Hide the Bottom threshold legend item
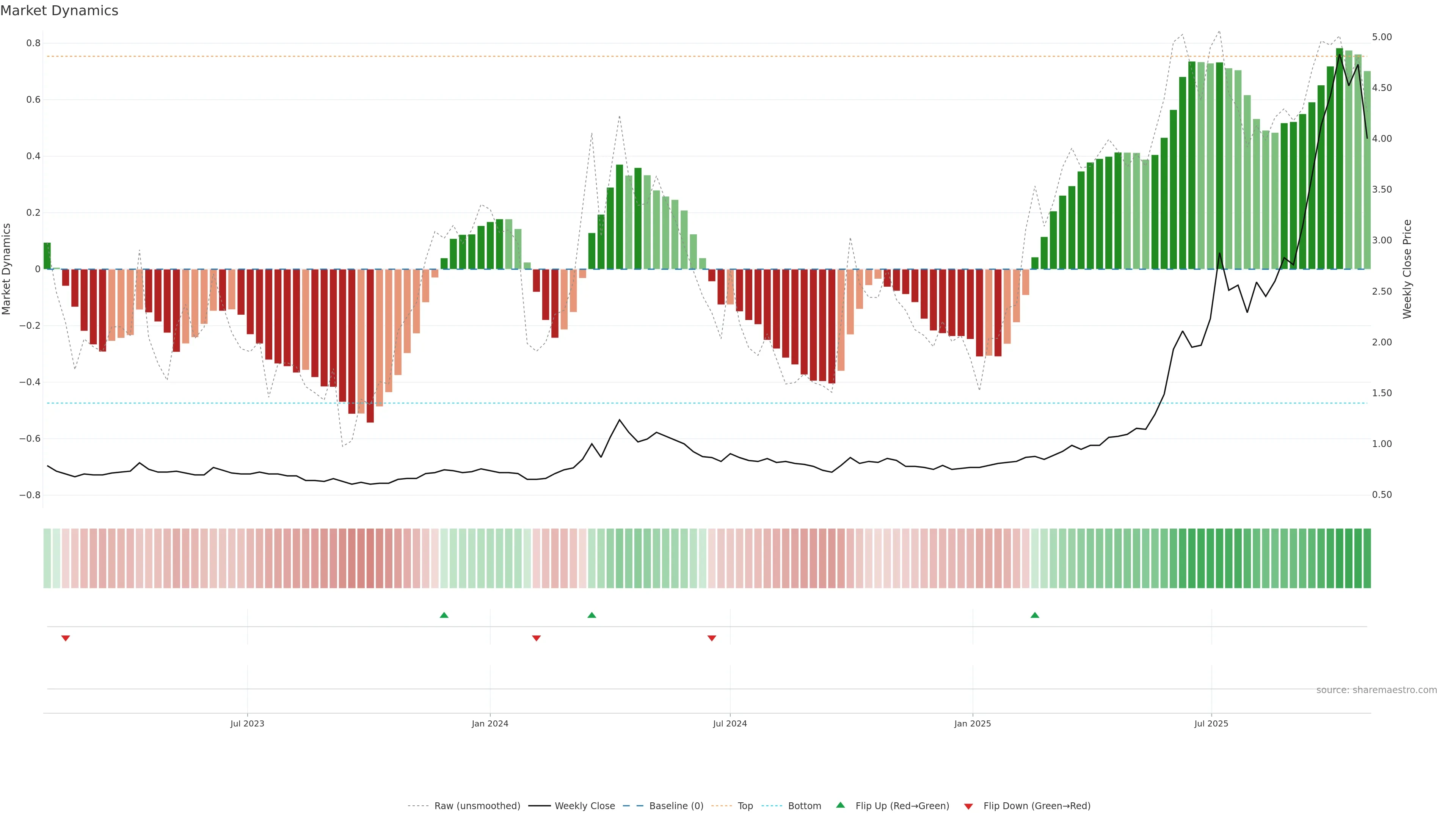Screen dimensions: 1456x819 [804, 806]
